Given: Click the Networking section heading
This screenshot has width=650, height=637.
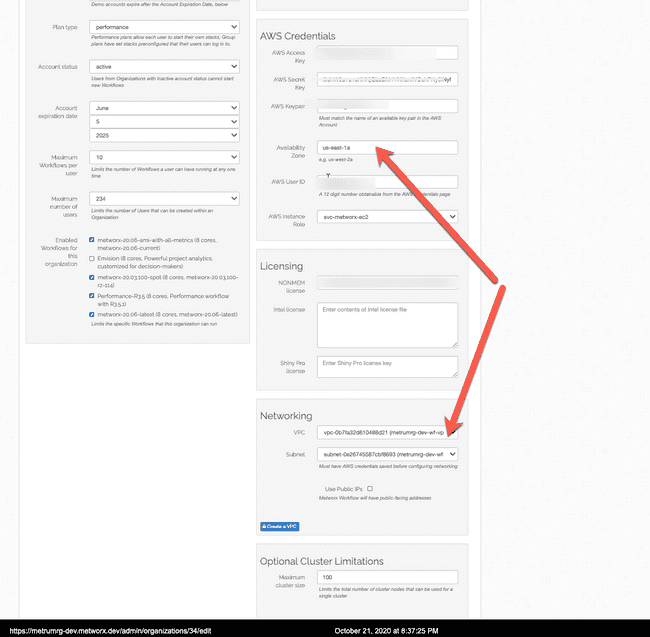Looking at the screenshot, I should pyautogui.click(x=286, y=416).
